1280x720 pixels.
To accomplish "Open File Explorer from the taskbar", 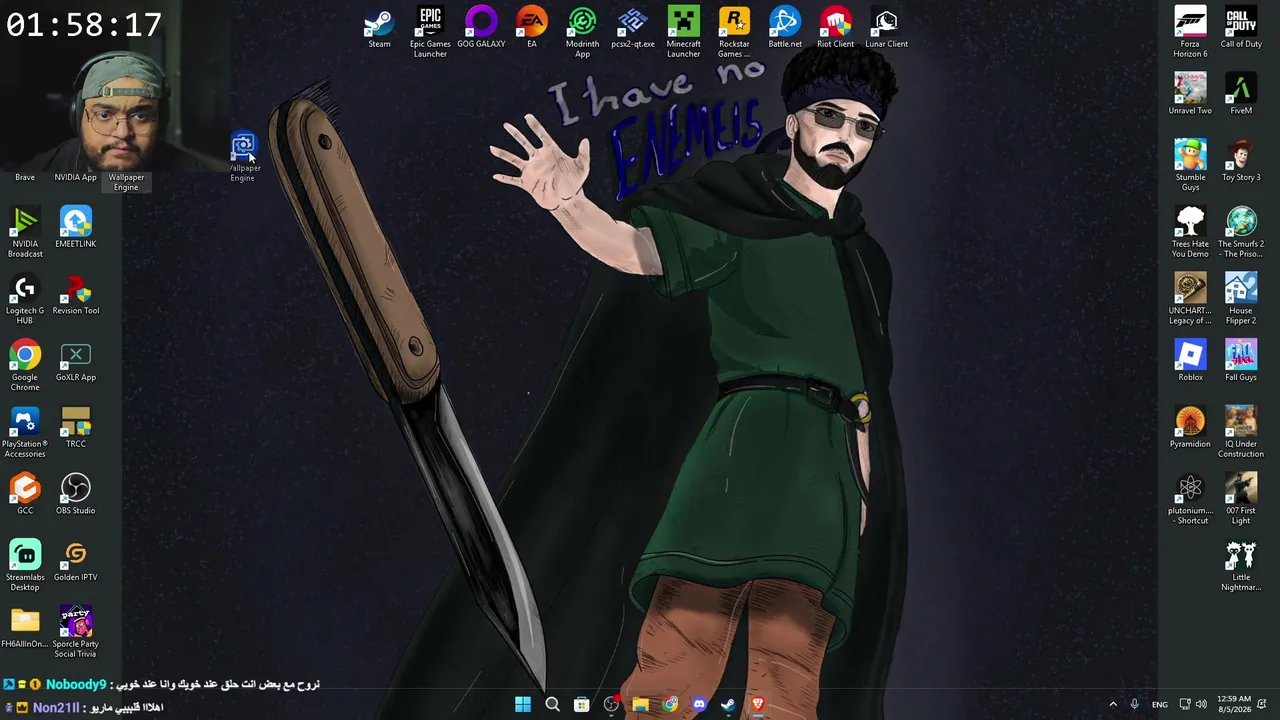I will tap(640, 705).
